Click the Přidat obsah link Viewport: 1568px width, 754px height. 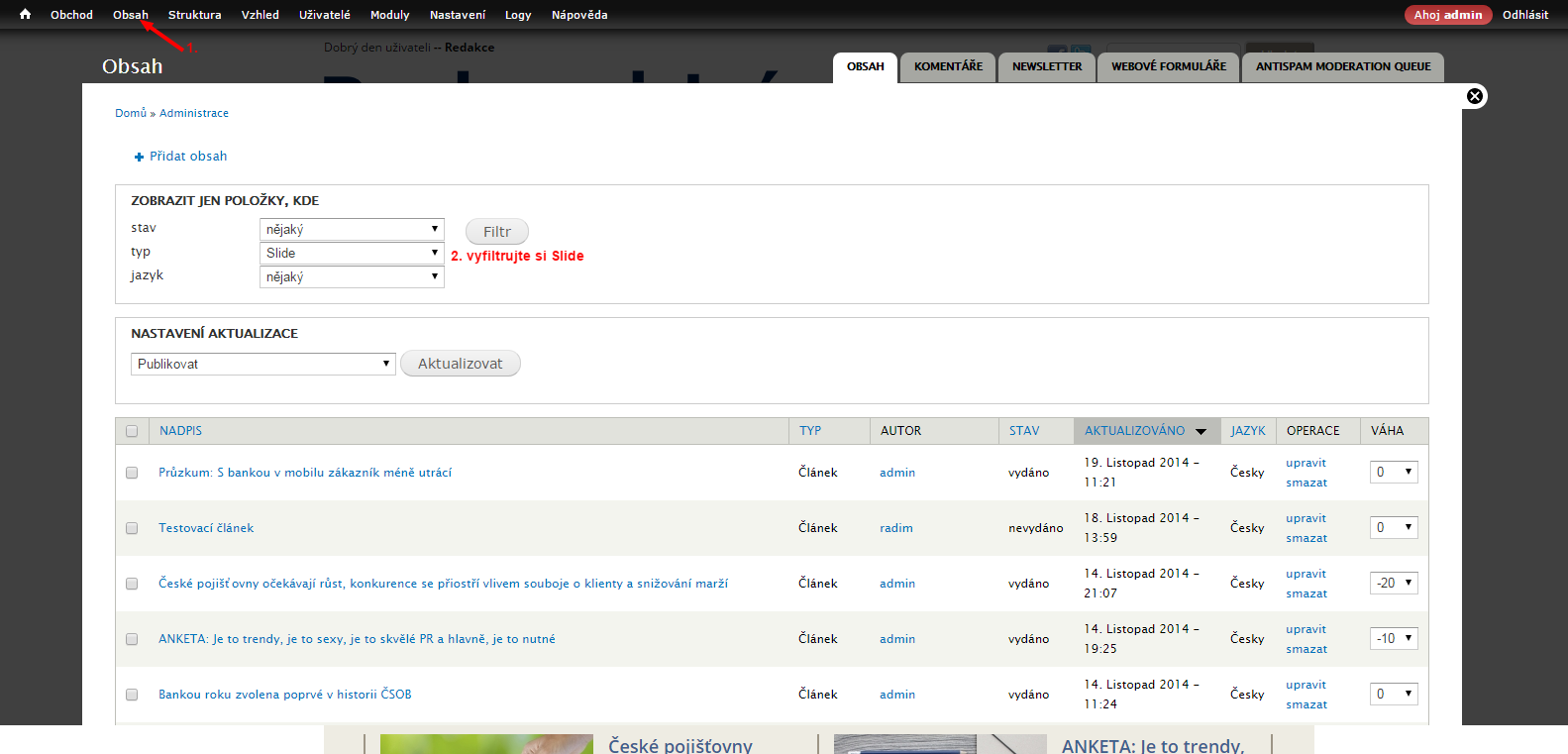[x=188, y=157]
